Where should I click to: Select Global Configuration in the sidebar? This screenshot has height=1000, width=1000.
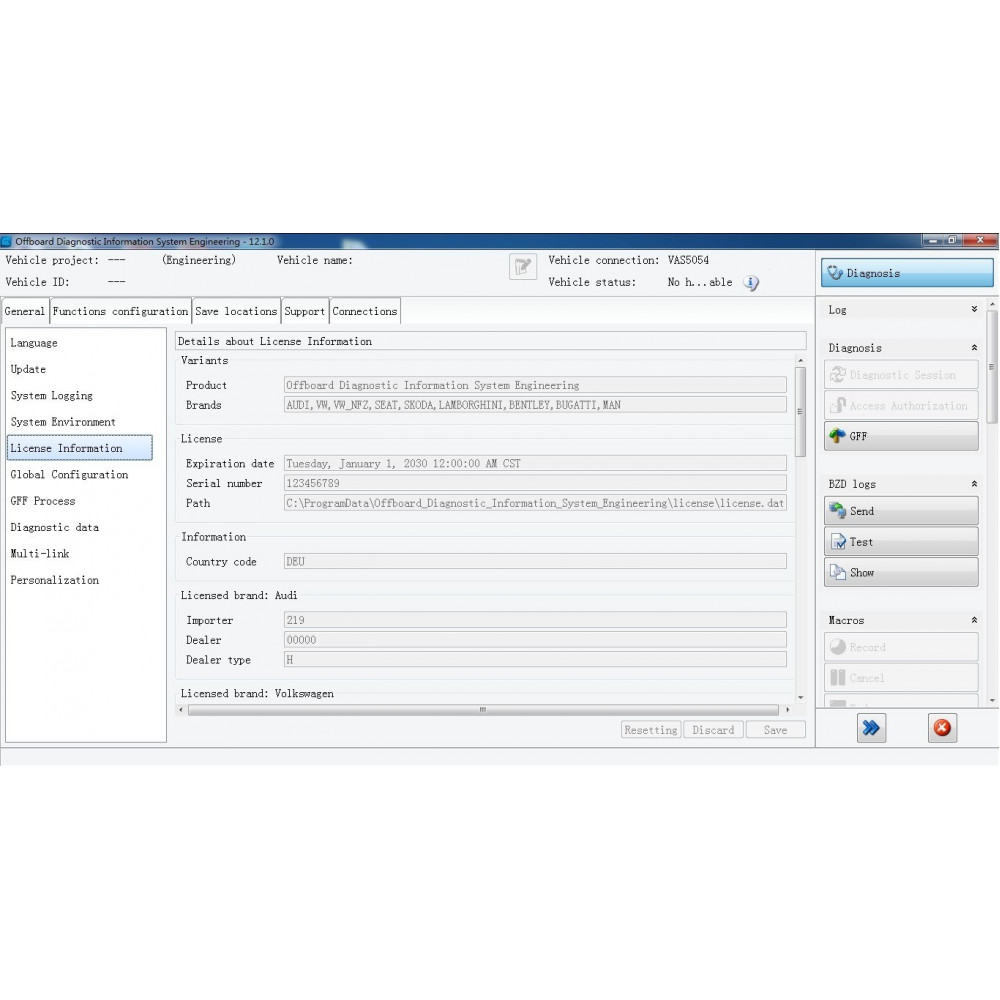pos(69,475)
